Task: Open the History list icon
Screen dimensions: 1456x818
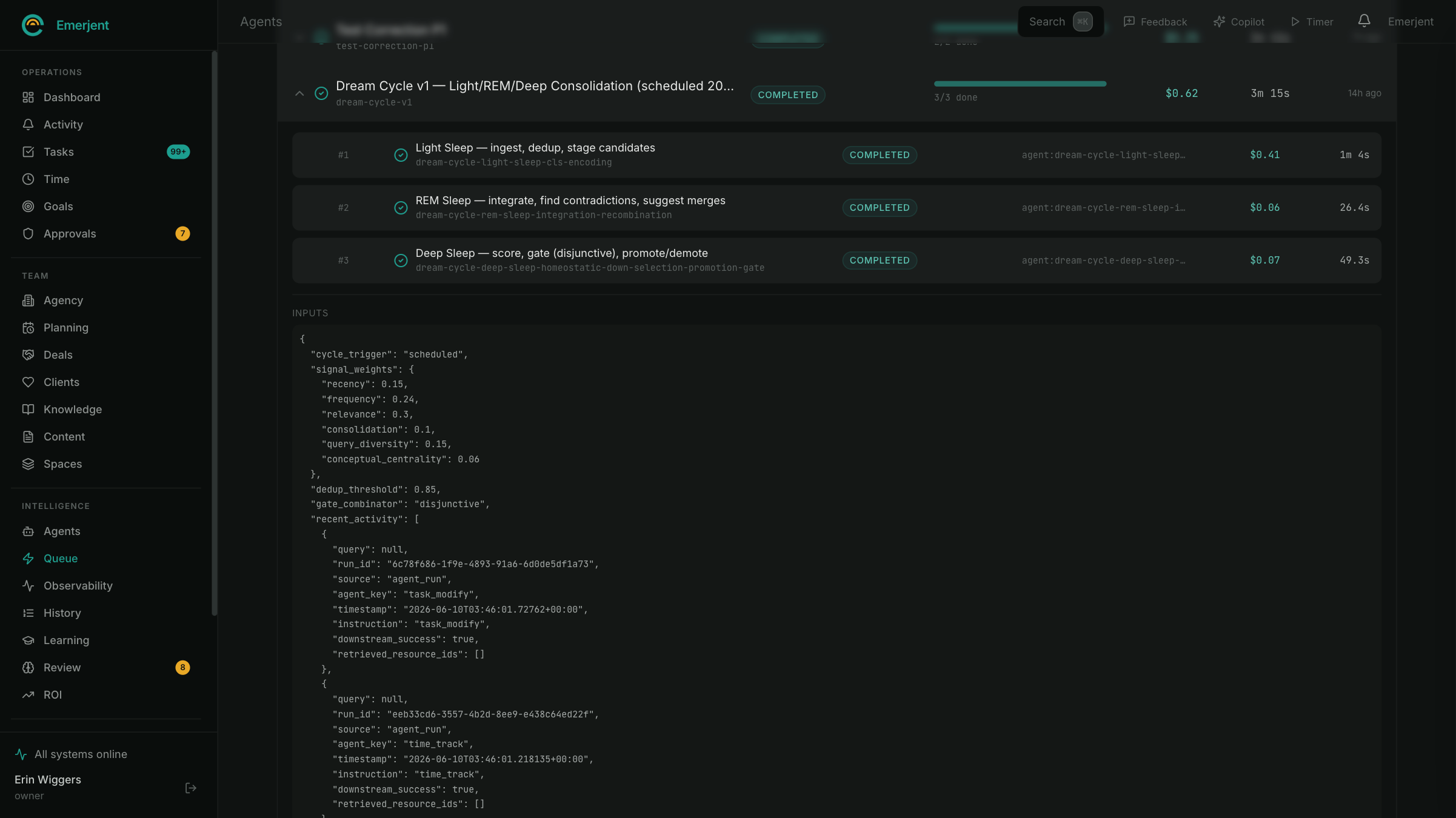Action: point(28,613)
